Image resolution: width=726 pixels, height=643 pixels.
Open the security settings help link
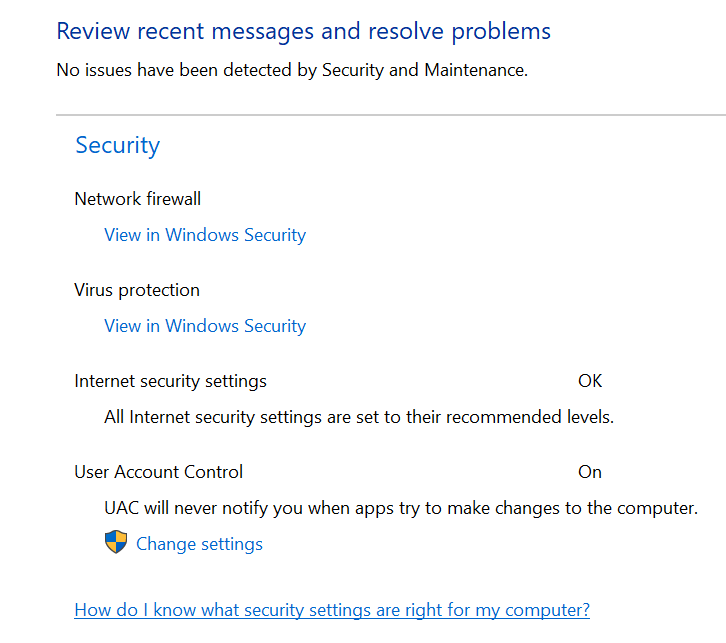click(332, 610)
